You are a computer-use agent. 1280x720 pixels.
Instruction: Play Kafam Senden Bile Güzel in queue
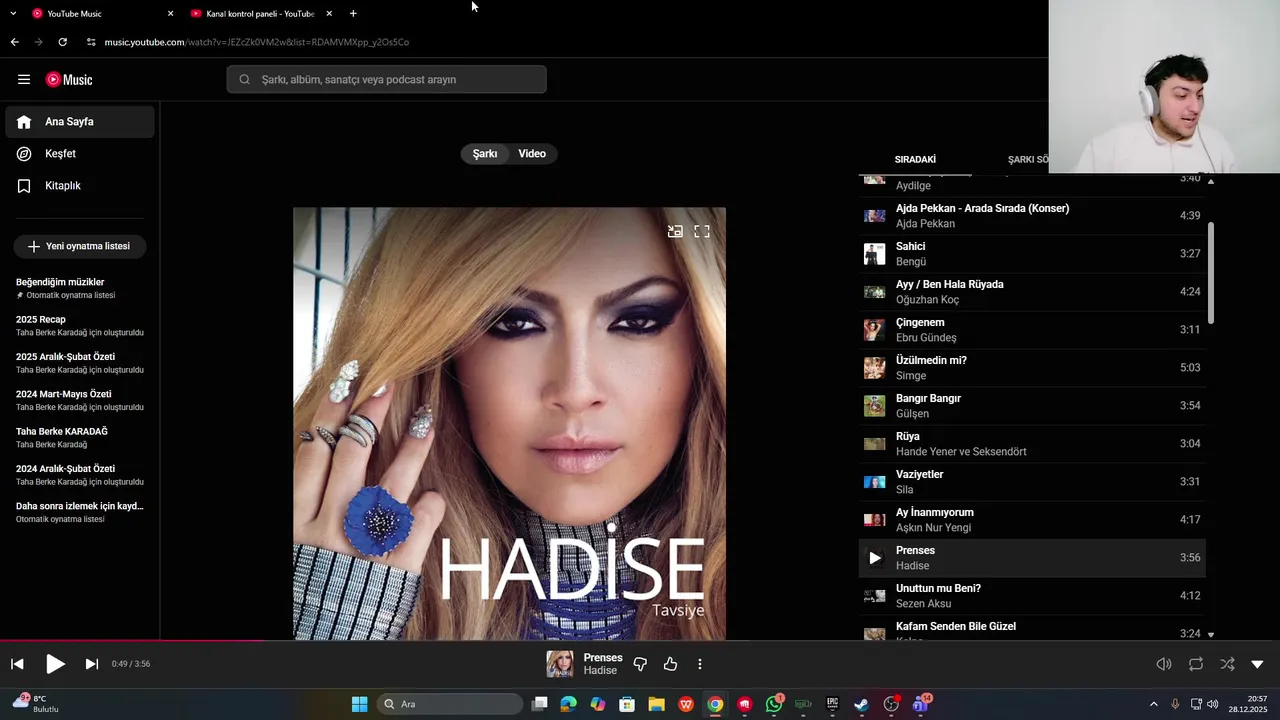pyautogui.click(x=1032, y=628)
